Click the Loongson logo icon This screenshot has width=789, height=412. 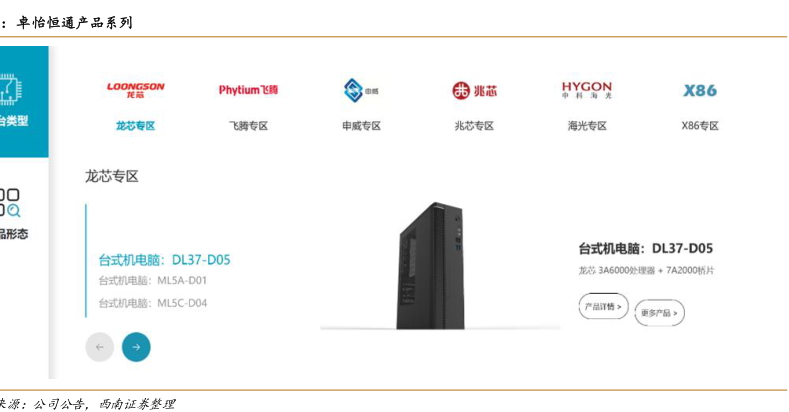tap(135, 90)
